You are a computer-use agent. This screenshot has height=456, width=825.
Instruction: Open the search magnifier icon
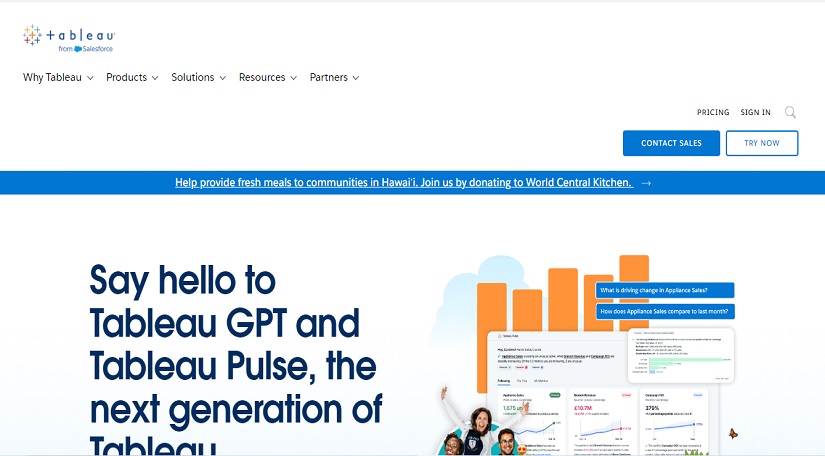(790, 112)
